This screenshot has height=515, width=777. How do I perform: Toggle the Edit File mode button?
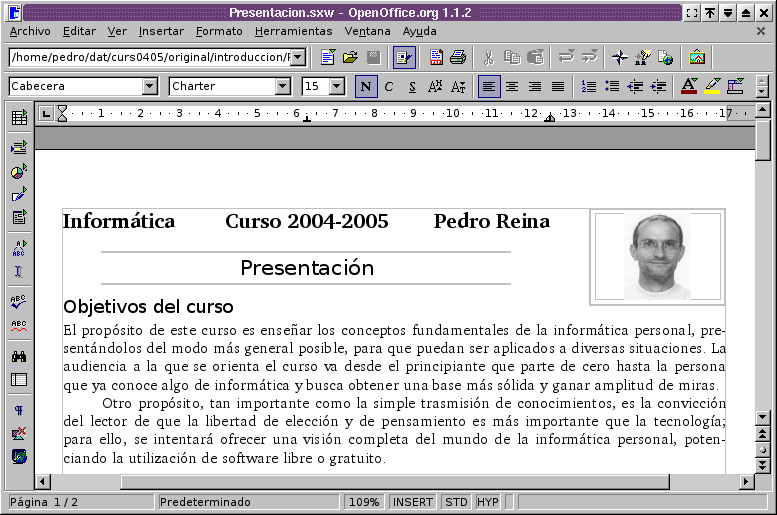click(404, 57)
